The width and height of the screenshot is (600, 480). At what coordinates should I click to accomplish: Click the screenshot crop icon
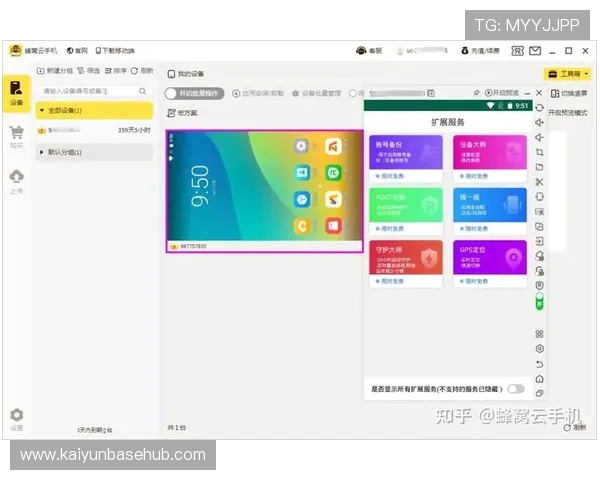pos(540,152)
